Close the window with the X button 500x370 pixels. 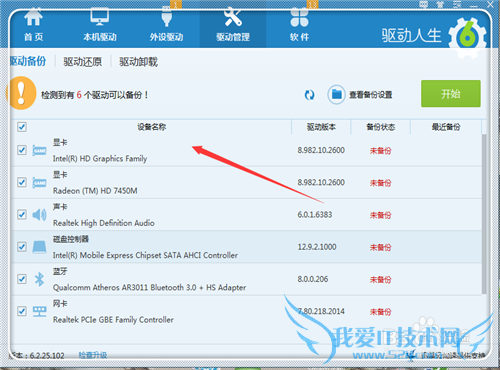(491, 4)
